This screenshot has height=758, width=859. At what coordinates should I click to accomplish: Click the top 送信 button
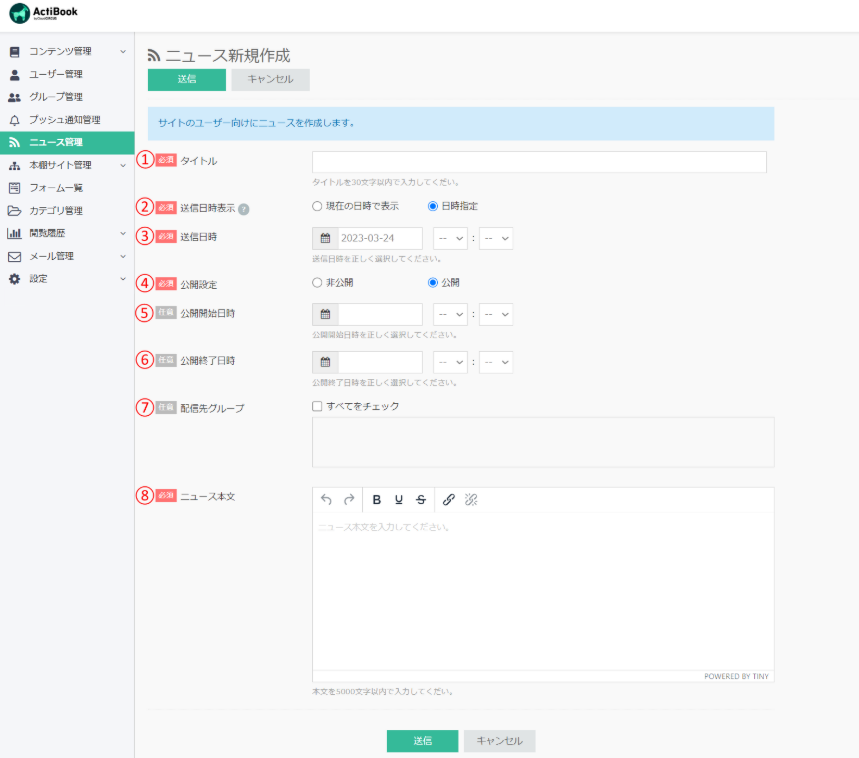coord(187,79)
